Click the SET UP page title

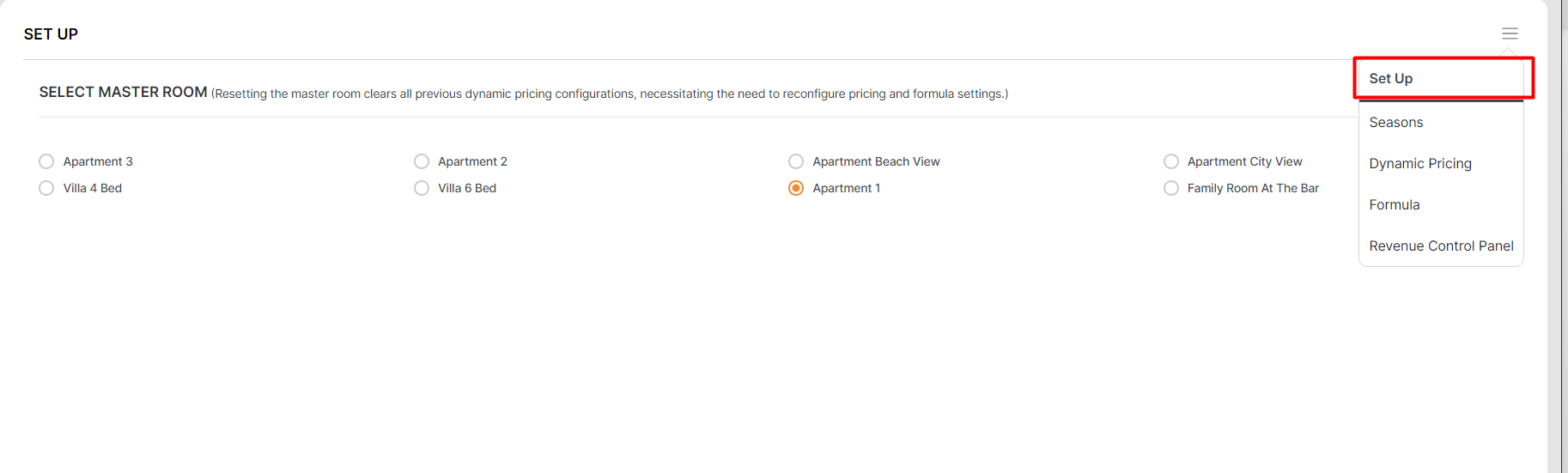(x=51, y=34)
